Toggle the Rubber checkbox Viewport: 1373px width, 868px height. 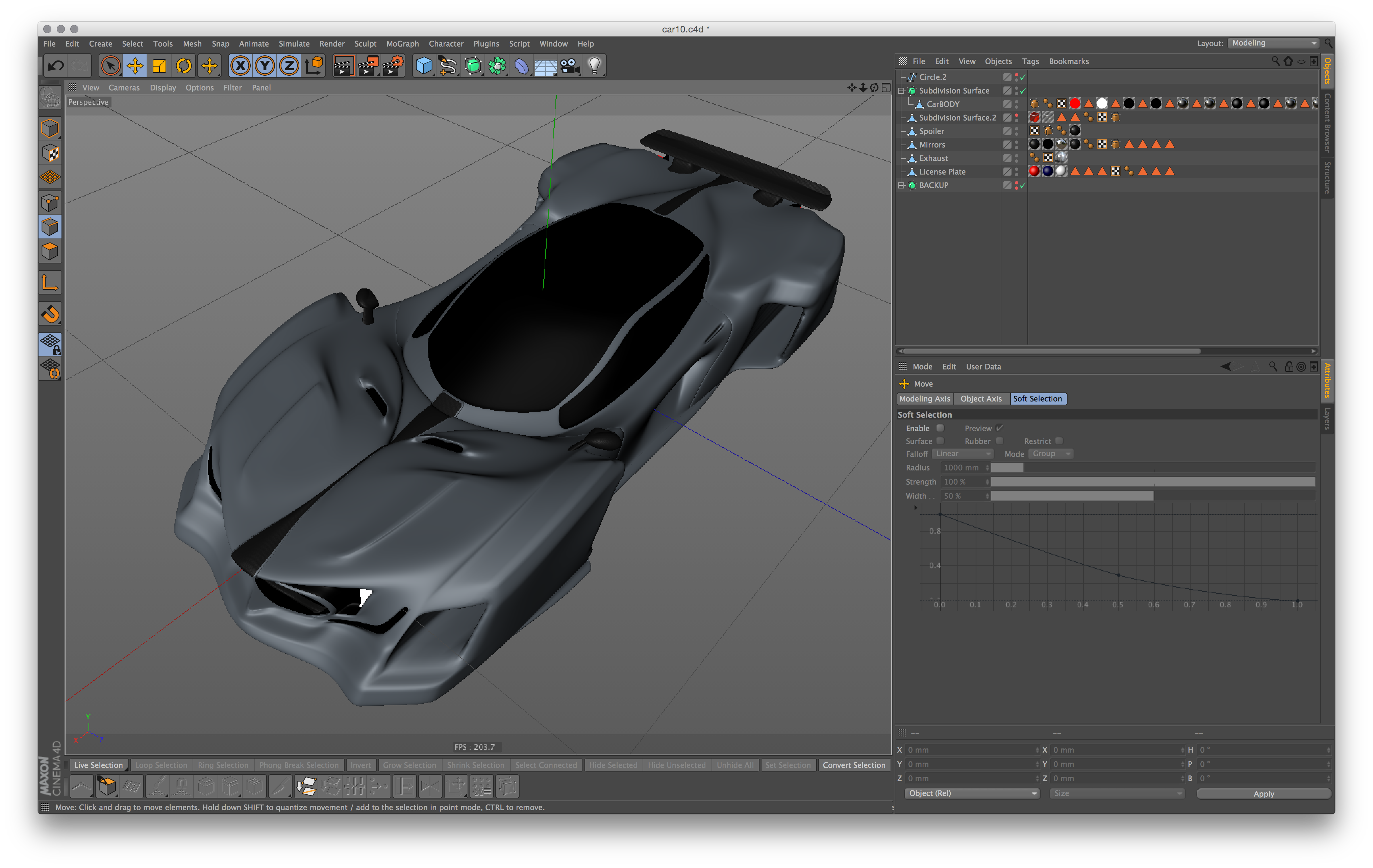pyautogui.click(x=999, y=440)
